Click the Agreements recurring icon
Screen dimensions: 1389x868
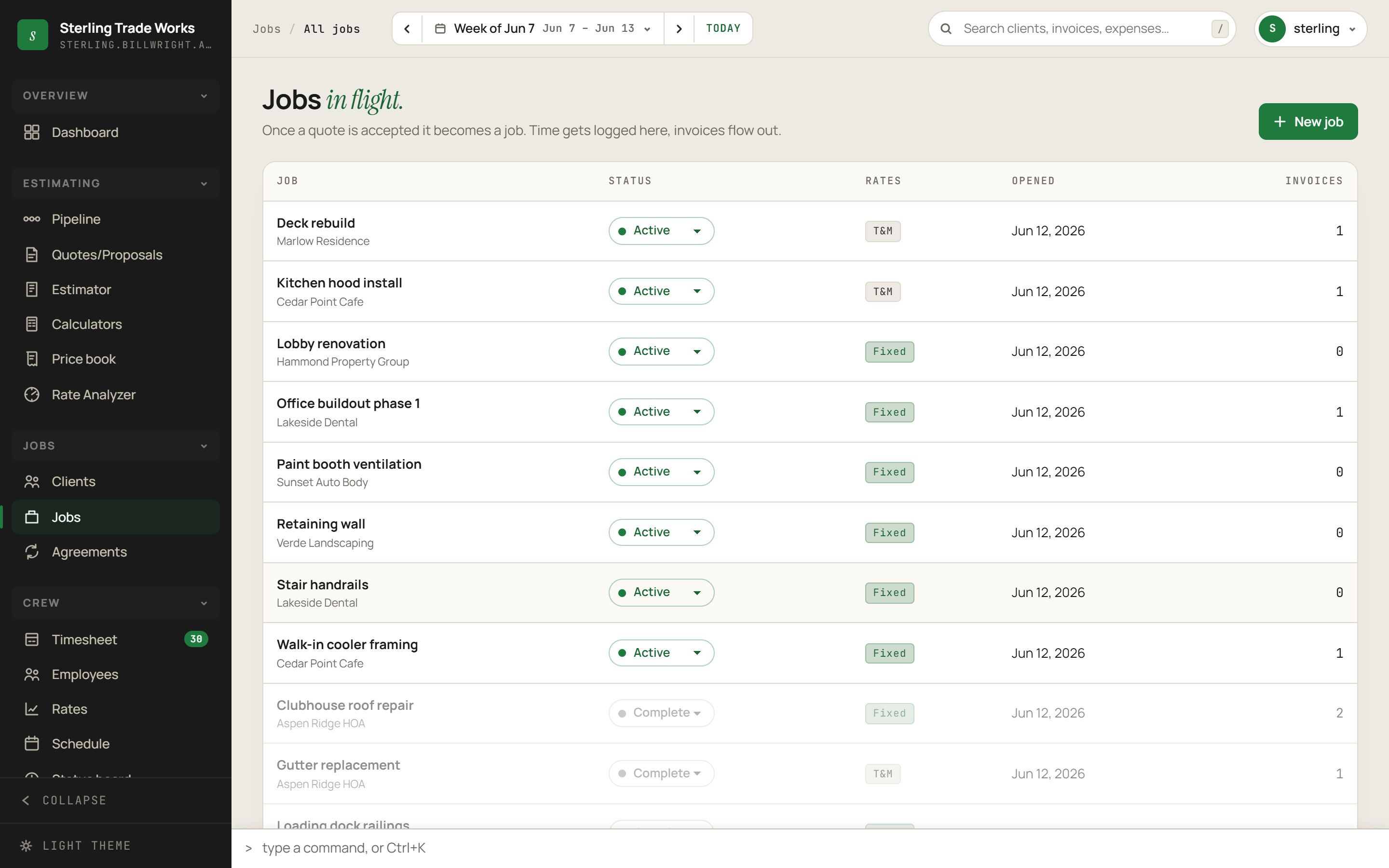tap(31, 552)
